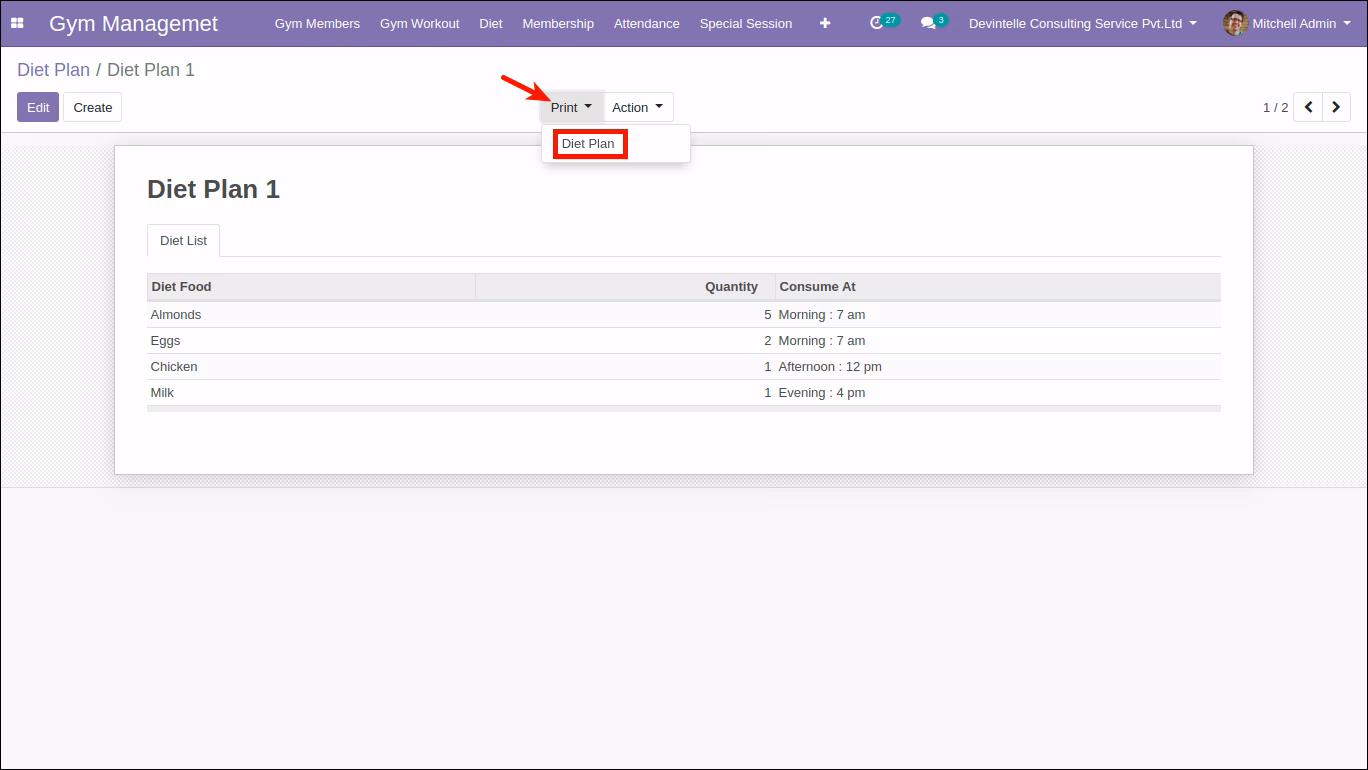Click the Edit button
The image size is (1368, 770).
point(38,107)
